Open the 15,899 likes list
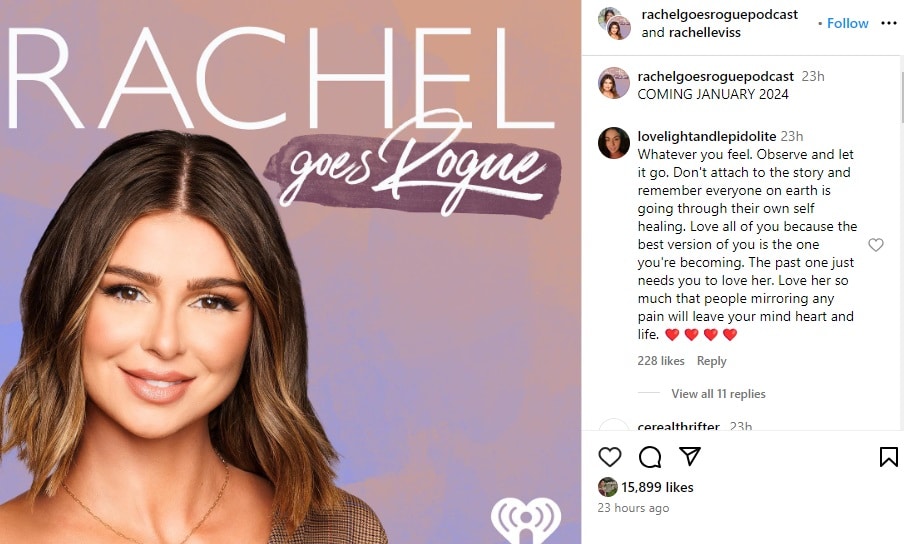This screenshot has width=904, height=544. coord(657,487)
